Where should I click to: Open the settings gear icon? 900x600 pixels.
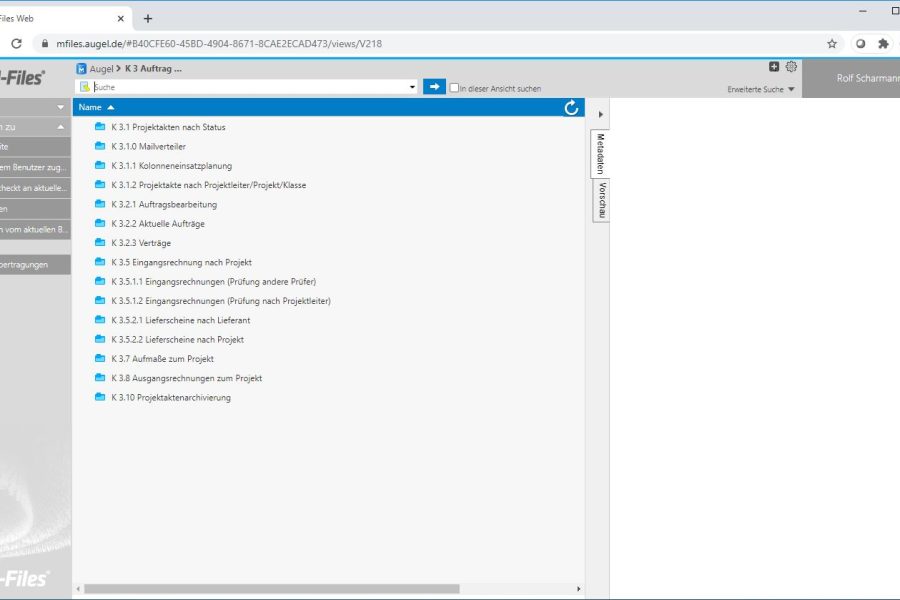point(791,67)
